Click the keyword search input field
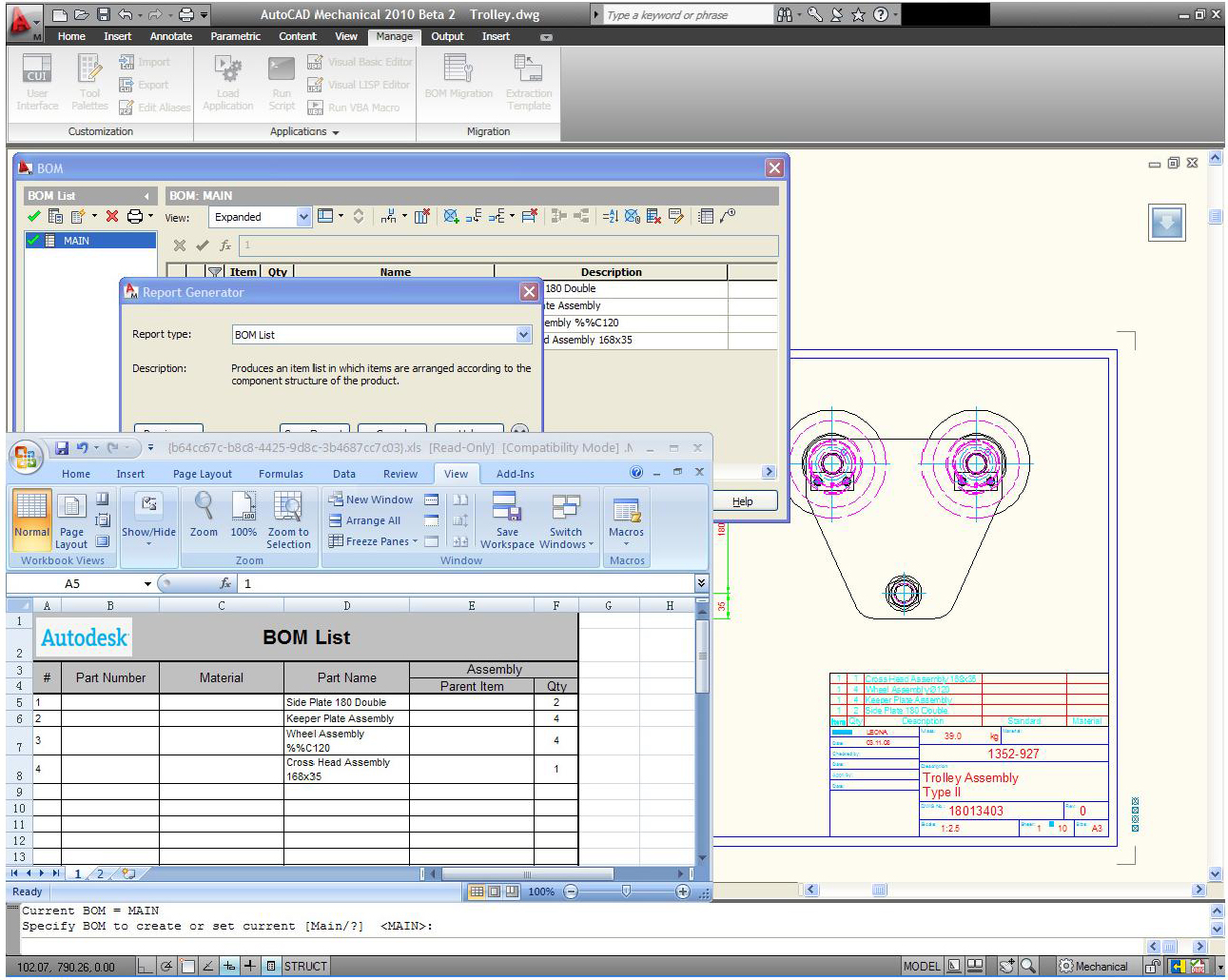The image size is (1228, 980). [687, 14]
